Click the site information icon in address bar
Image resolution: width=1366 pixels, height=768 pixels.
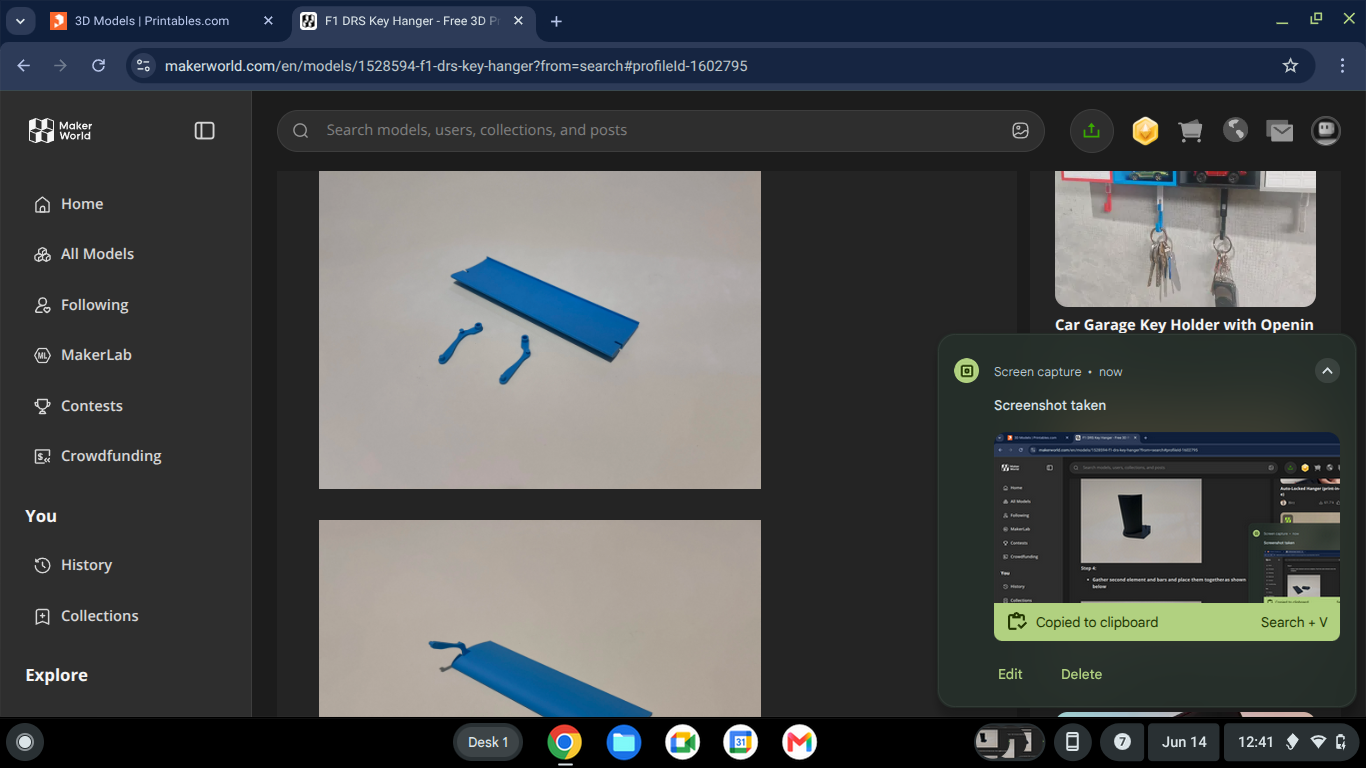tap(143, 66)
